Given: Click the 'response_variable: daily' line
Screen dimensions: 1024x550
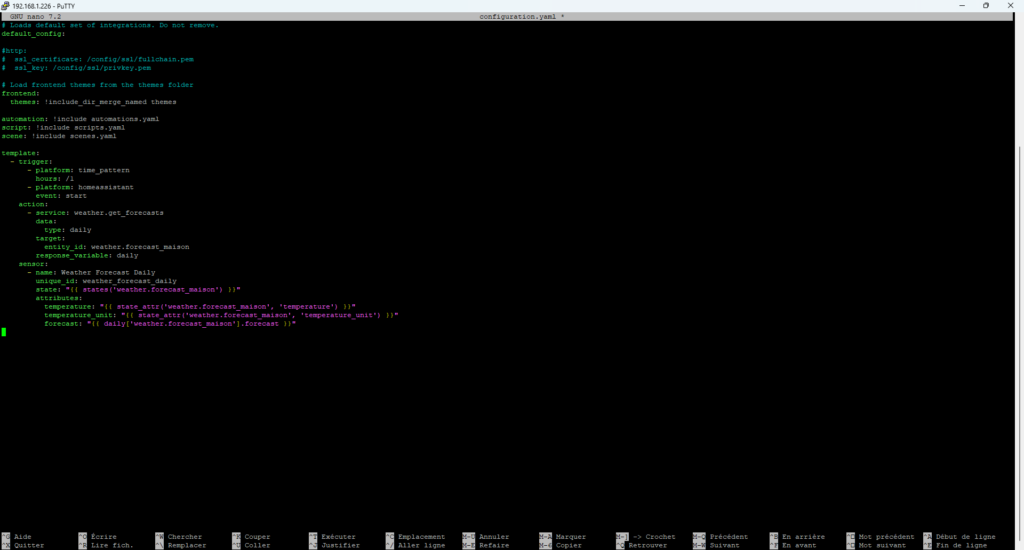Looking at the screenshot, I should click(x=87, y=255).
